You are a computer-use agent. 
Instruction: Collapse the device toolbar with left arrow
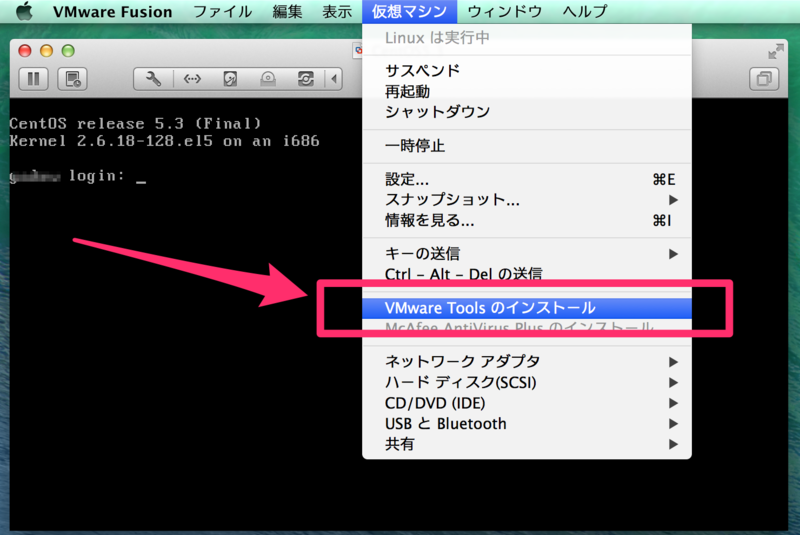[334, 79]
